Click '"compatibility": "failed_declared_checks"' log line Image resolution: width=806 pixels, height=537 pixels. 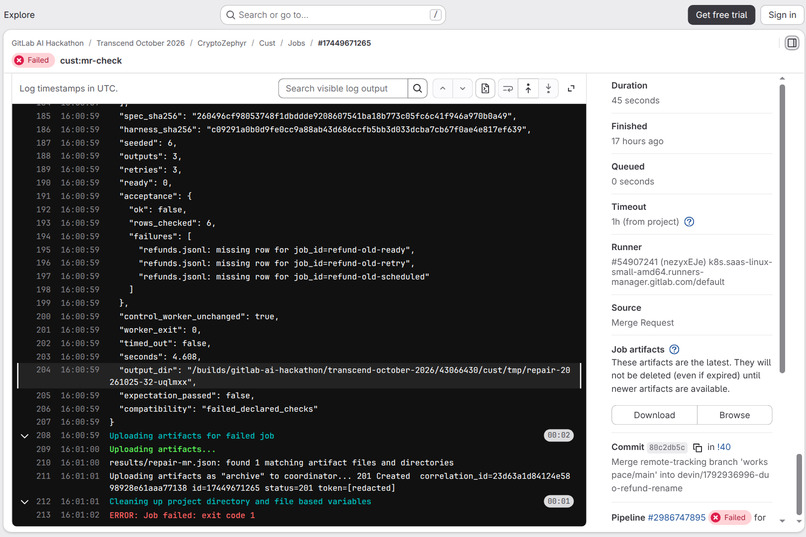click(218, 409)
